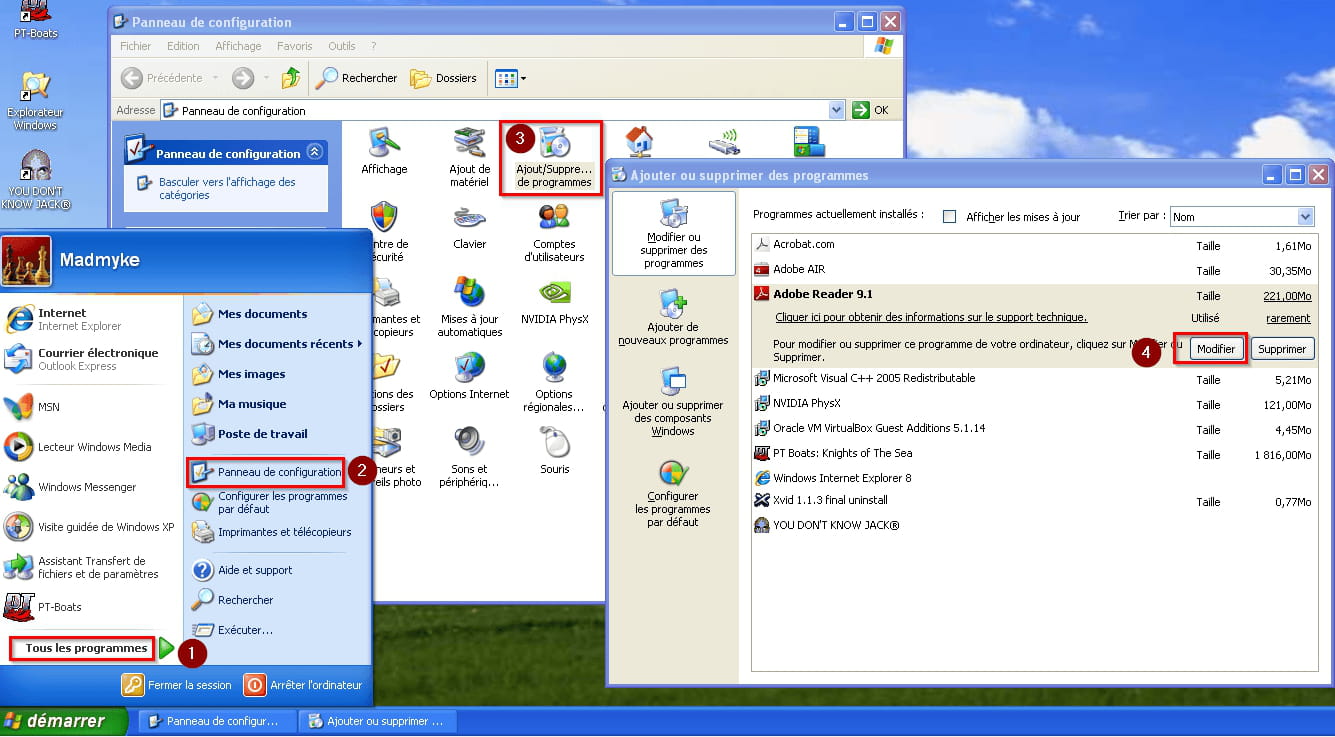1335x737 pixels.
Task: Select Acrobat.com in the installed programs list
Action: click(x=1034, y=244)
